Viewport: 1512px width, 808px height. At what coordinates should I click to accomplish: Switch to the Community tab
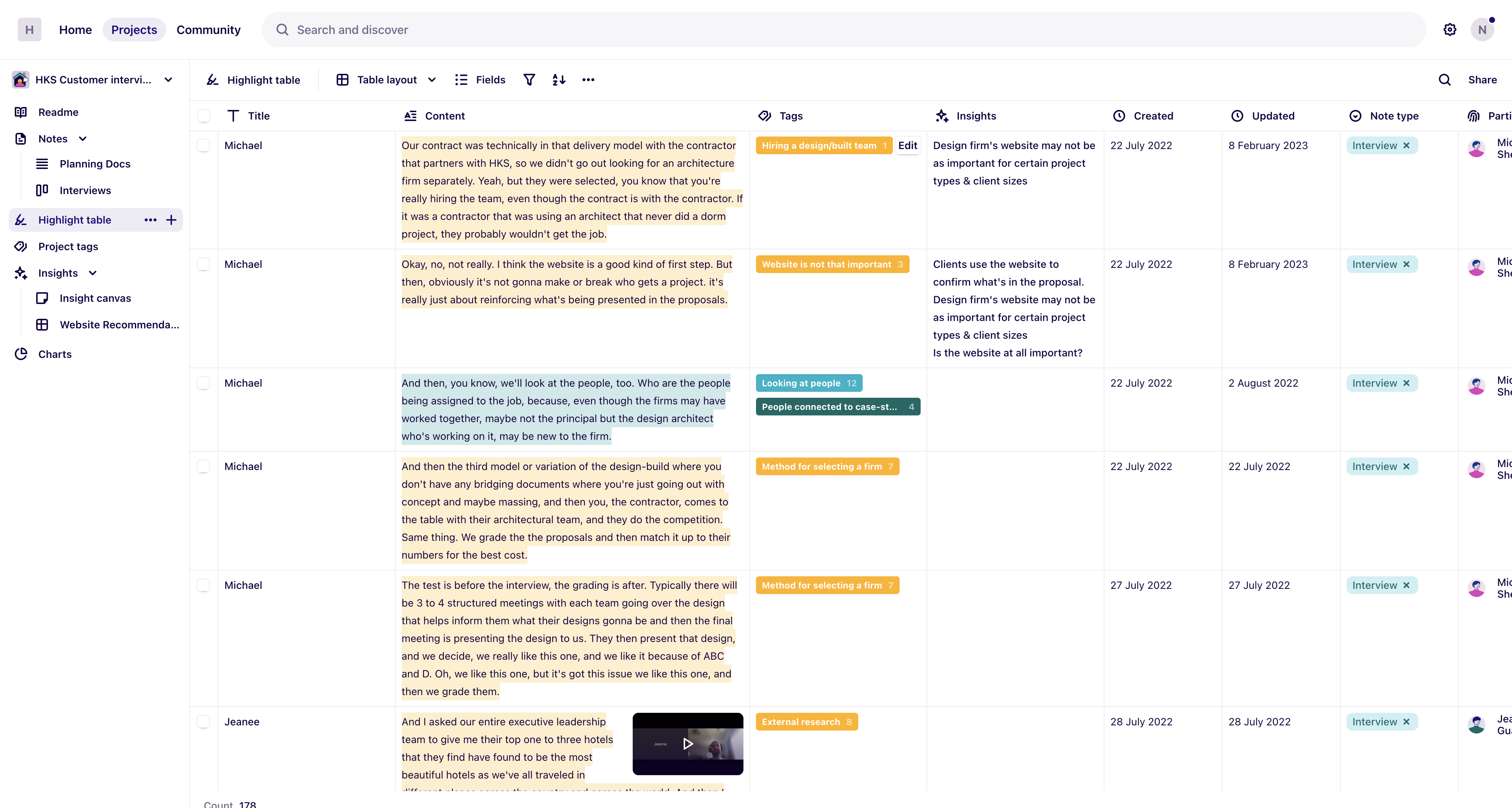(x=208, y=30)
